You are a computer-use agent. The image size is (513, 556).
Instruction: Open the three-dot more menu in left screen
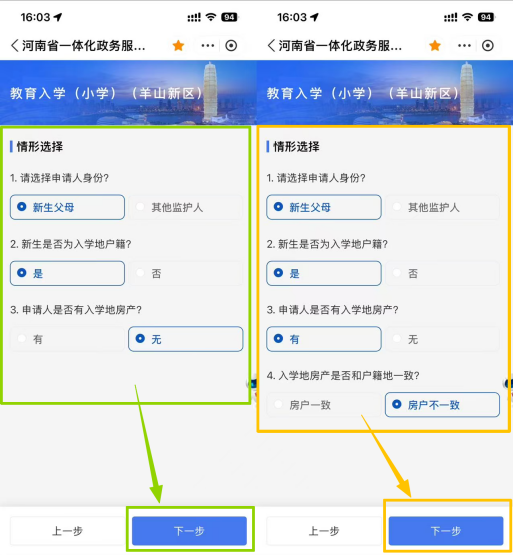coord(208,46)
